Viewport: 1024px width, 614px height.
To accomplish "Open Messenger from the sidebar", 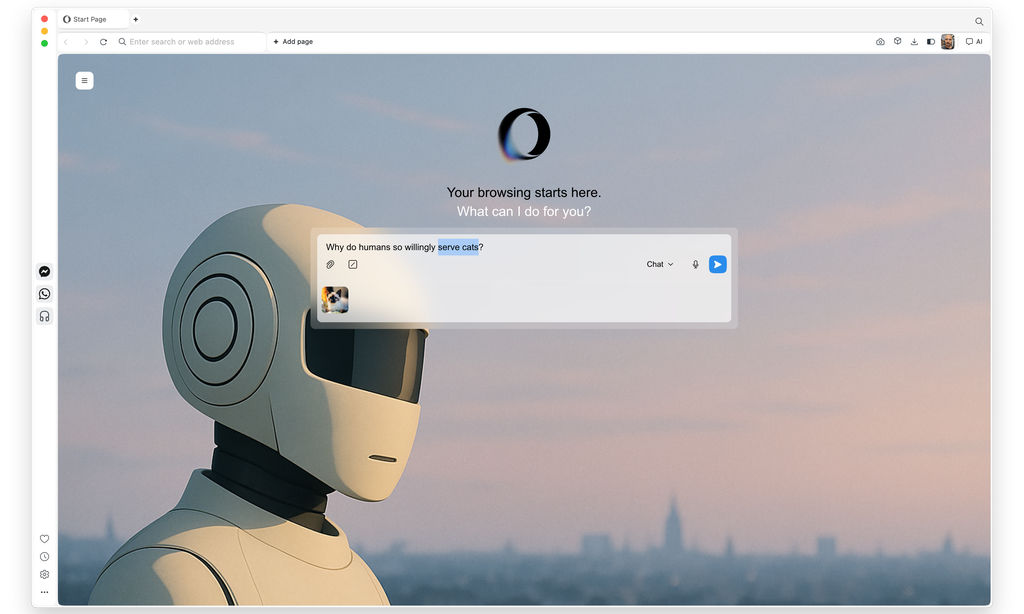I will pos(44,272).
